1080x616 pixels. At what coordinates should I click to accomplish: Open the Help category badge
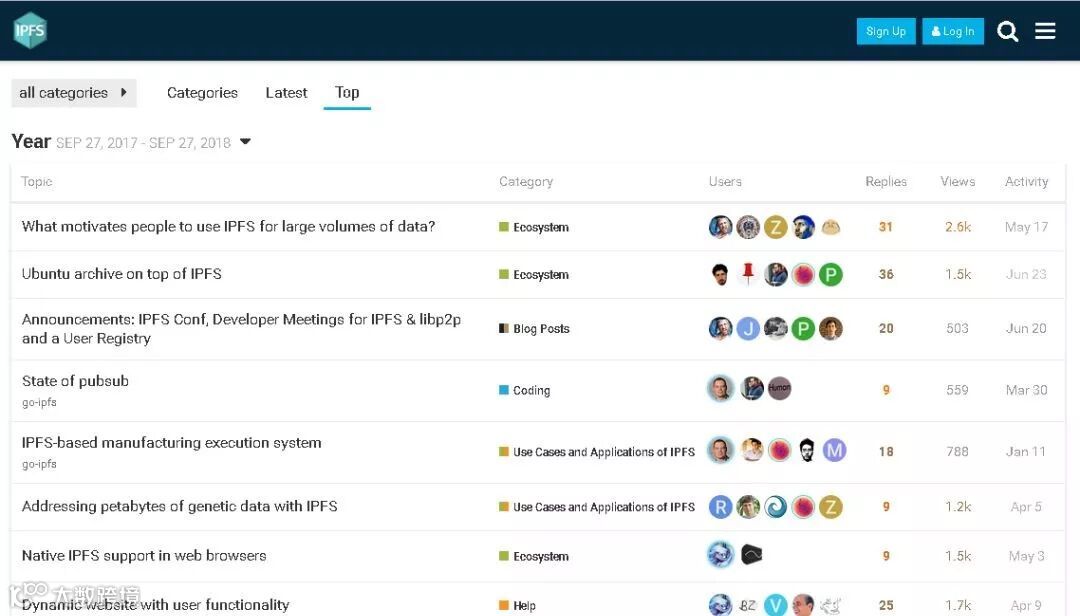[x=517, y=606]
